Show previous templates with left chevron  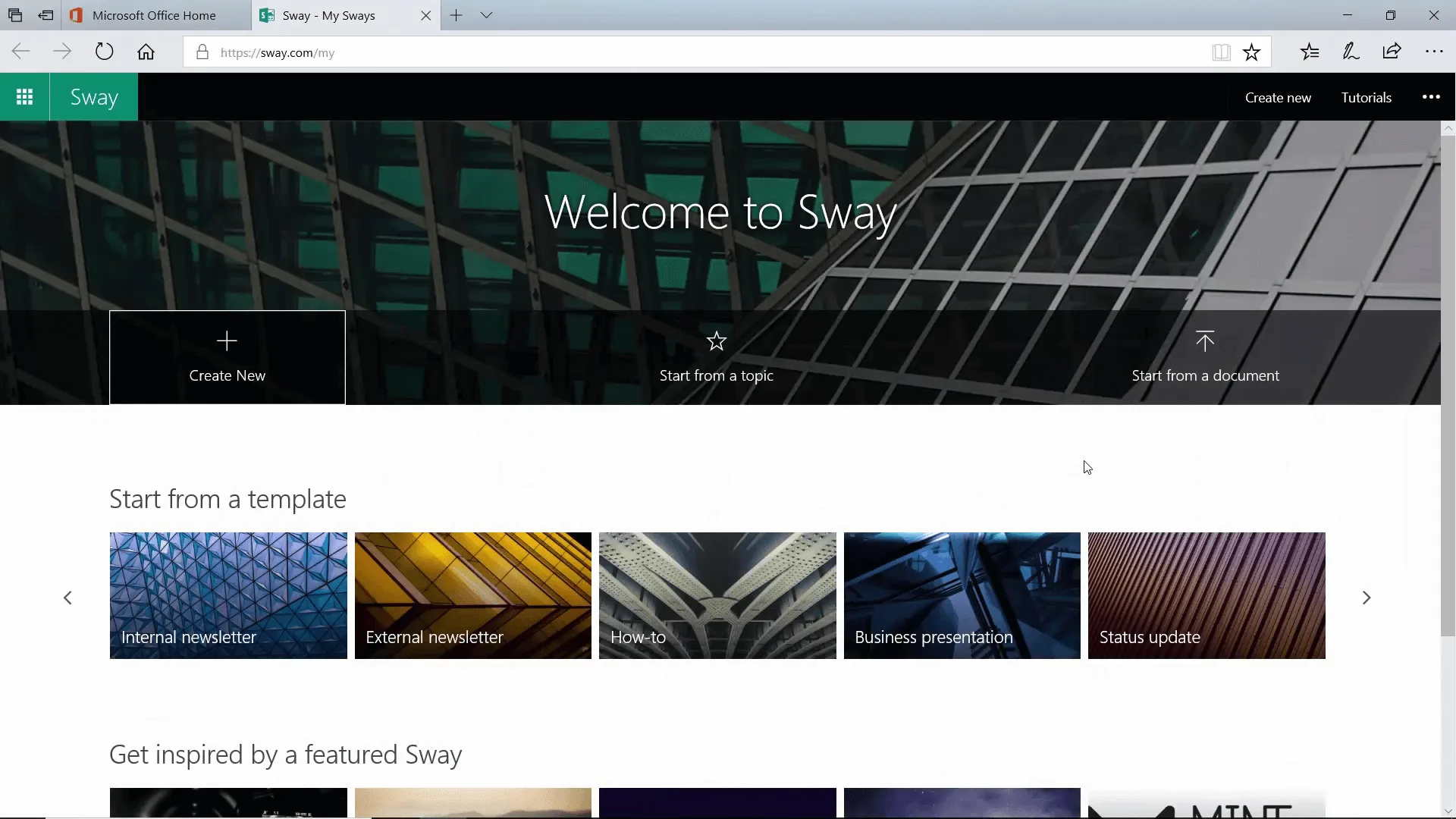[x=67, y=598]
